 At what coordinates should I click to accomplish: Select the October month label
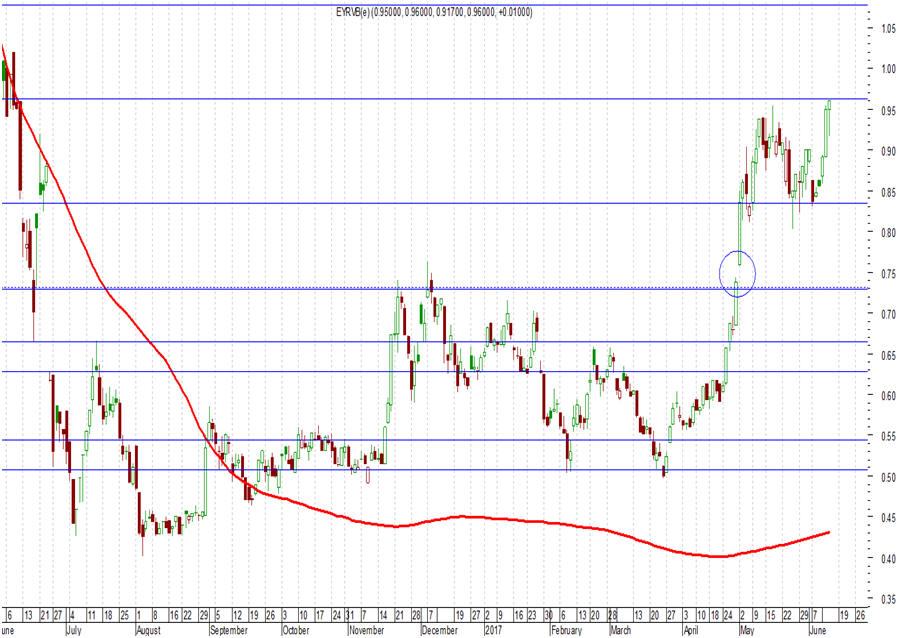tap(296, 631)
